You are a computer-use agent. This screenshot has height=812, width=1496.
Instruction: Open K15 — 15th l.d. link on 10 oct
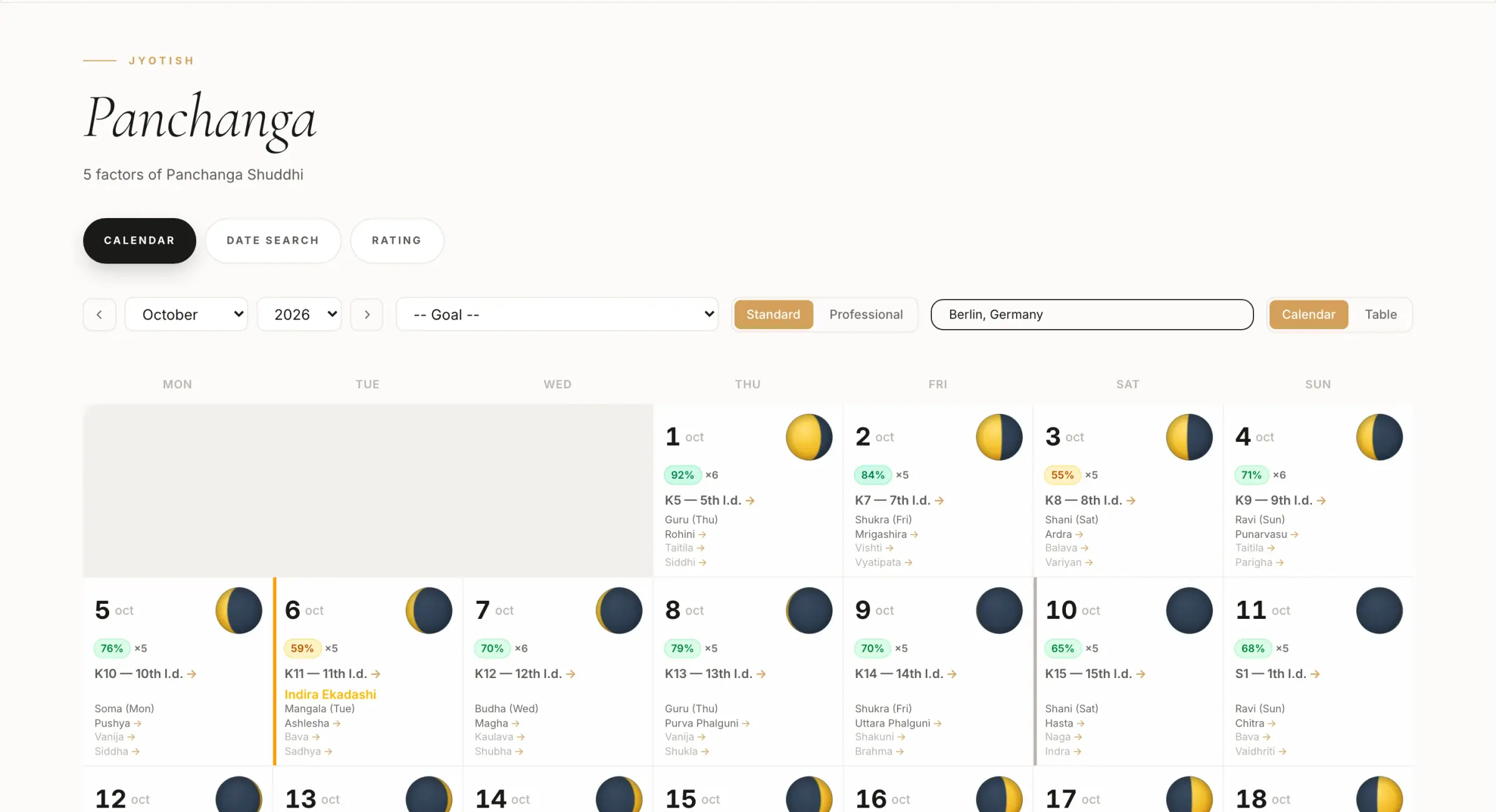[1095, 674]
